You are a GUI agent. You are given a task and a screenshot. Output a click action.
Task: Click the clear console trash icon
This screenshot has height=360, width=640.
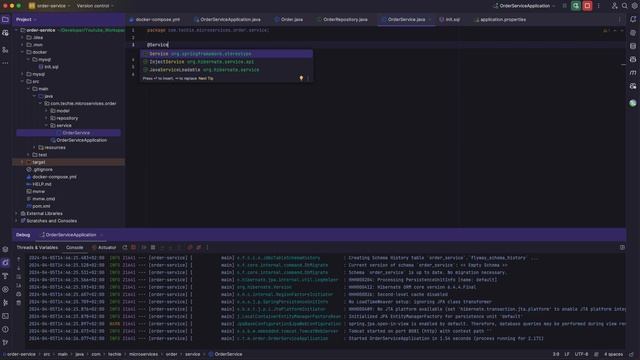pyautogui.click(x=19, y=302)
